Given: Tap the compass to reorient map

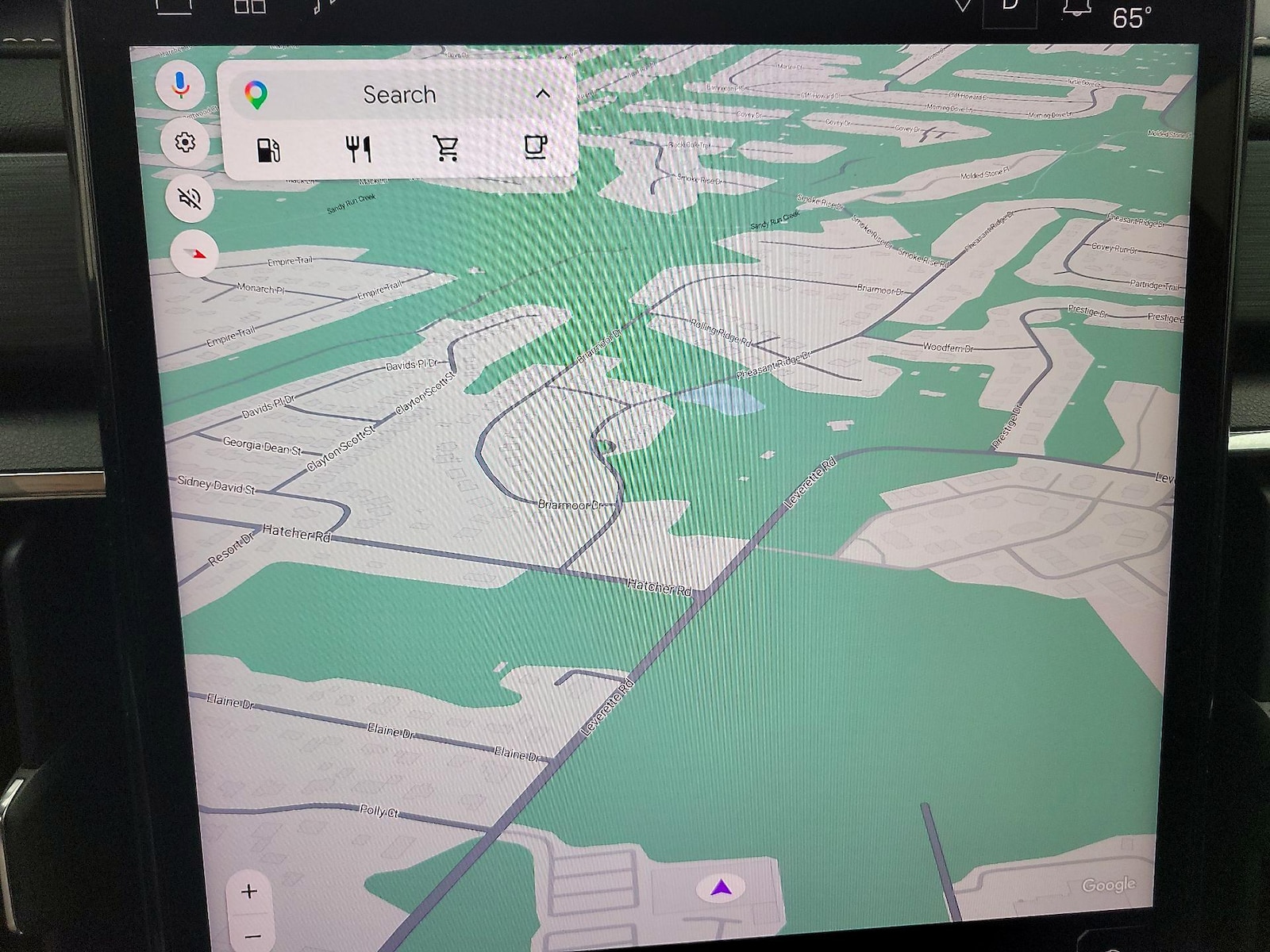Looking at the screenshot, I should click(195, 254).
